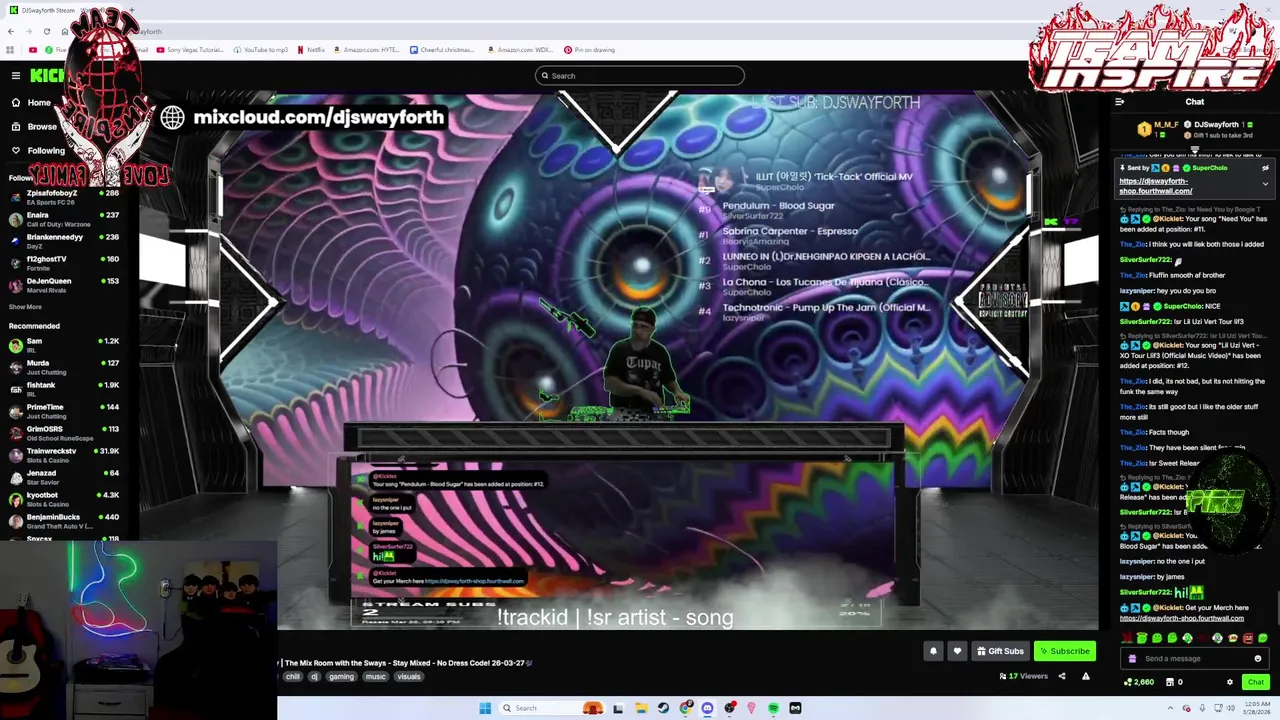Open Murda Just Chatting channel
Screen dimensions: 1280x720
tap(64, 367)
